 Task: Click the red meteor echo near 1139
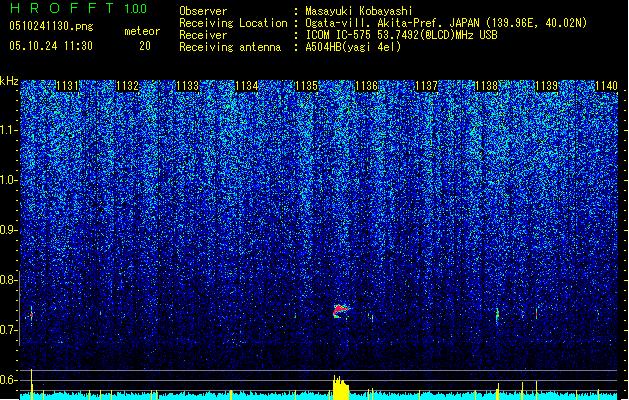[536, 313]
